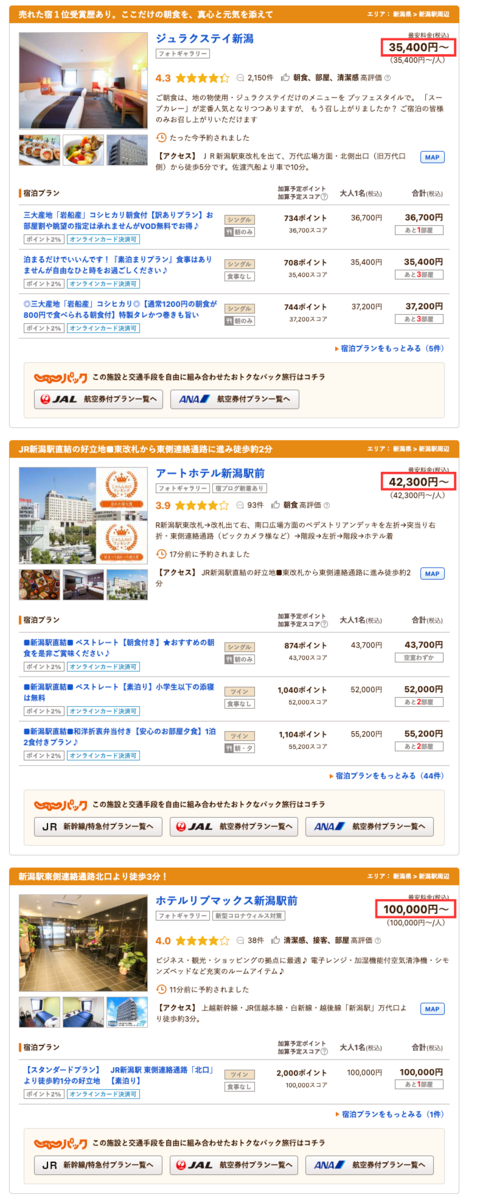
Task: Open the ジュラクステイ新潟 hotel title link
Action: tap(203, 38)
